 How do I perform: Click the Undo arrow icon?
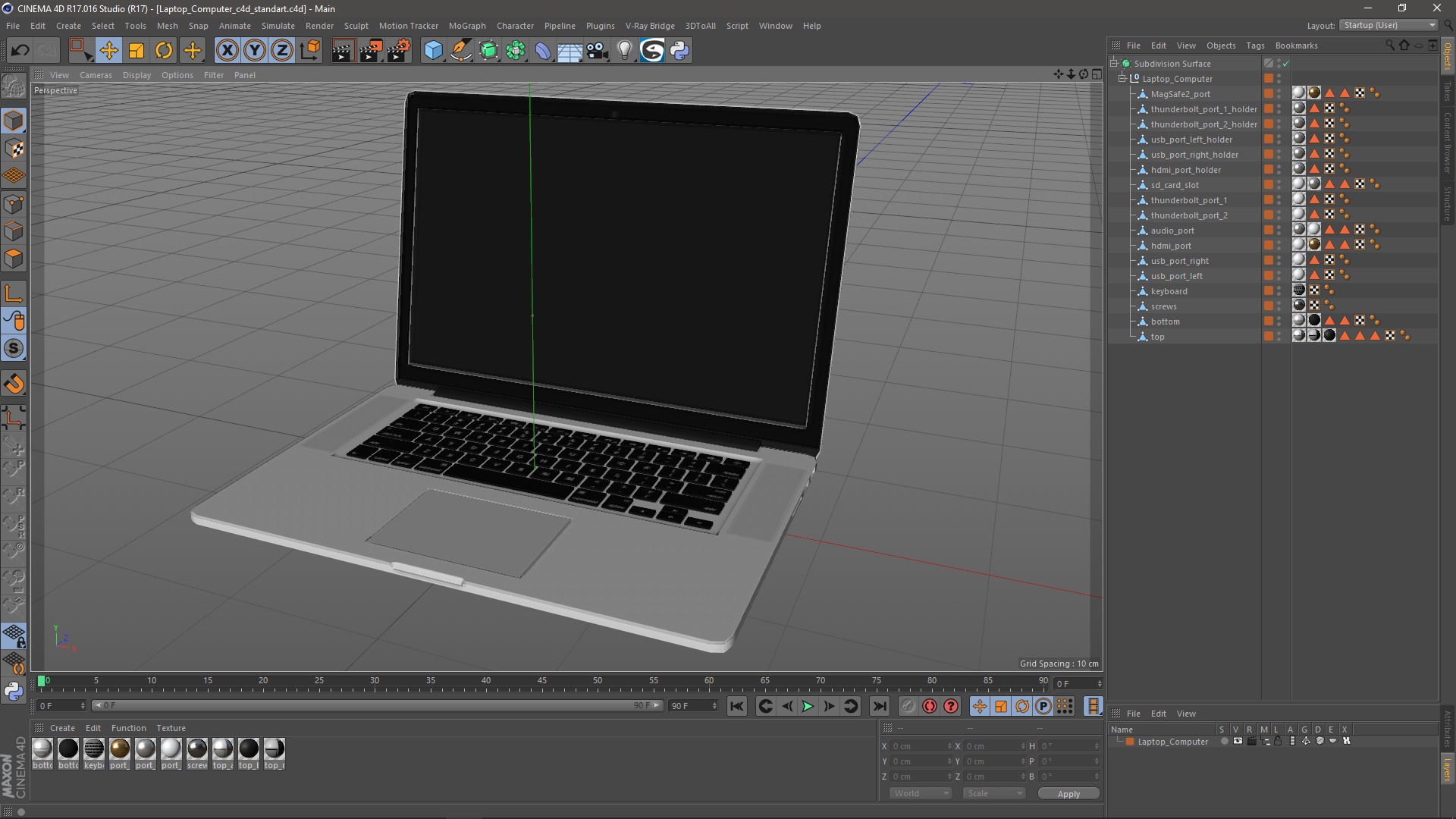pos(20,51)
